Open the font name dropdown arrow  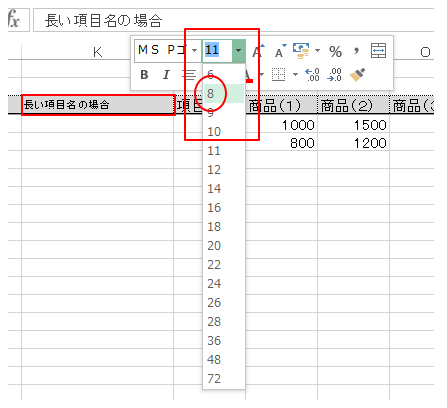point(194,50)
